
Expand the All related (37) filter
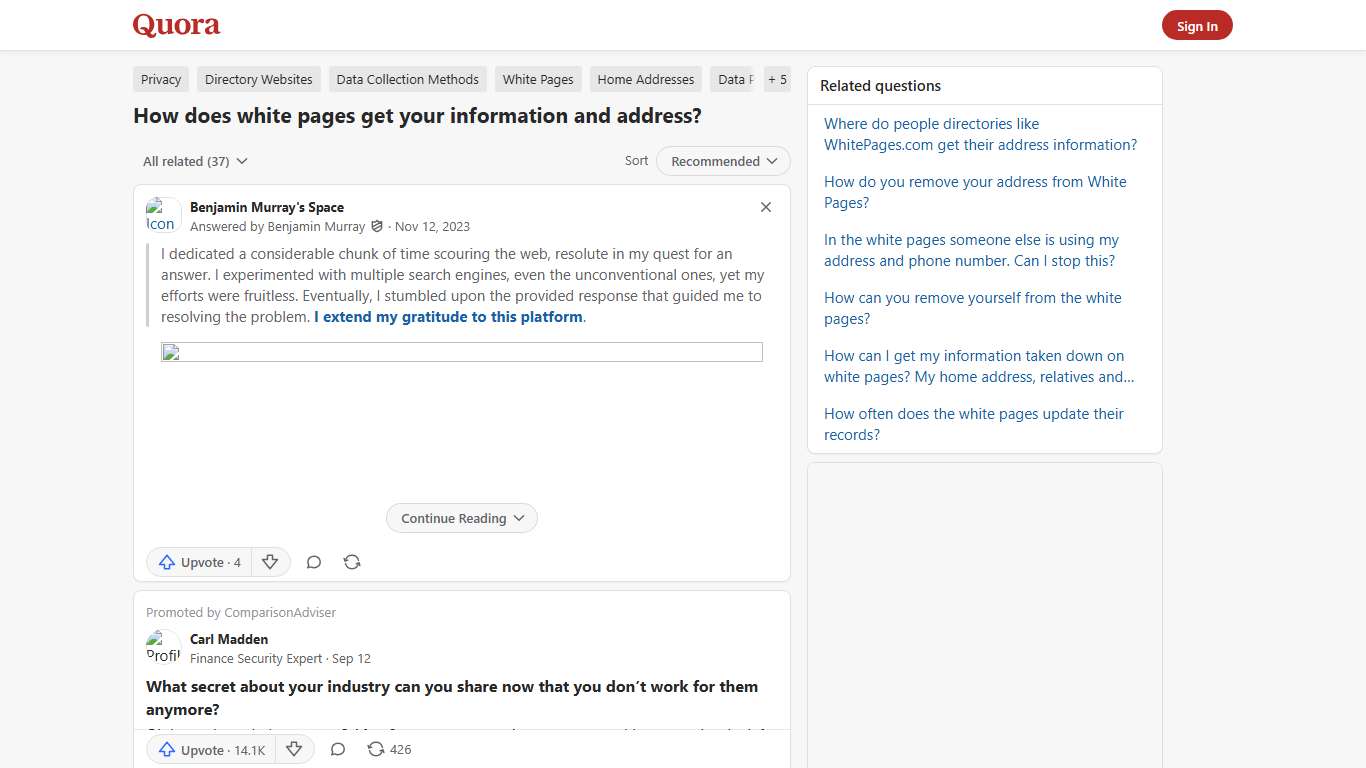point(195,161)
